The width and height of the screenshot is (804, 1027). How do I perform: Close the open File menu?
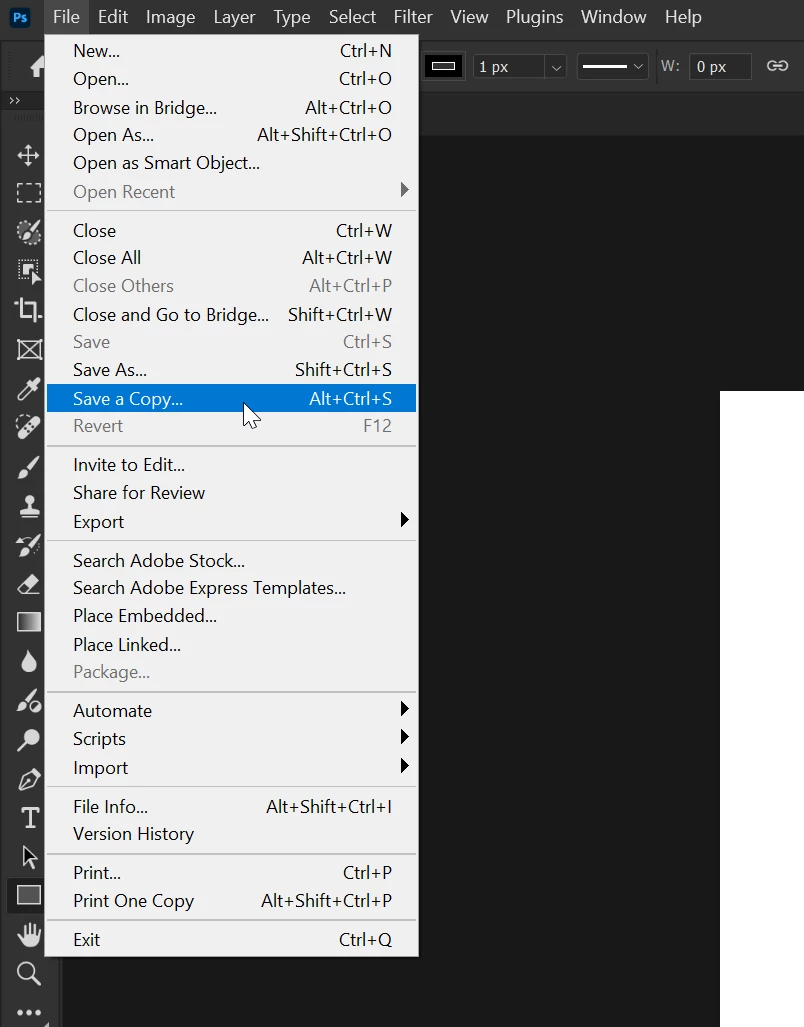(66, 17)
